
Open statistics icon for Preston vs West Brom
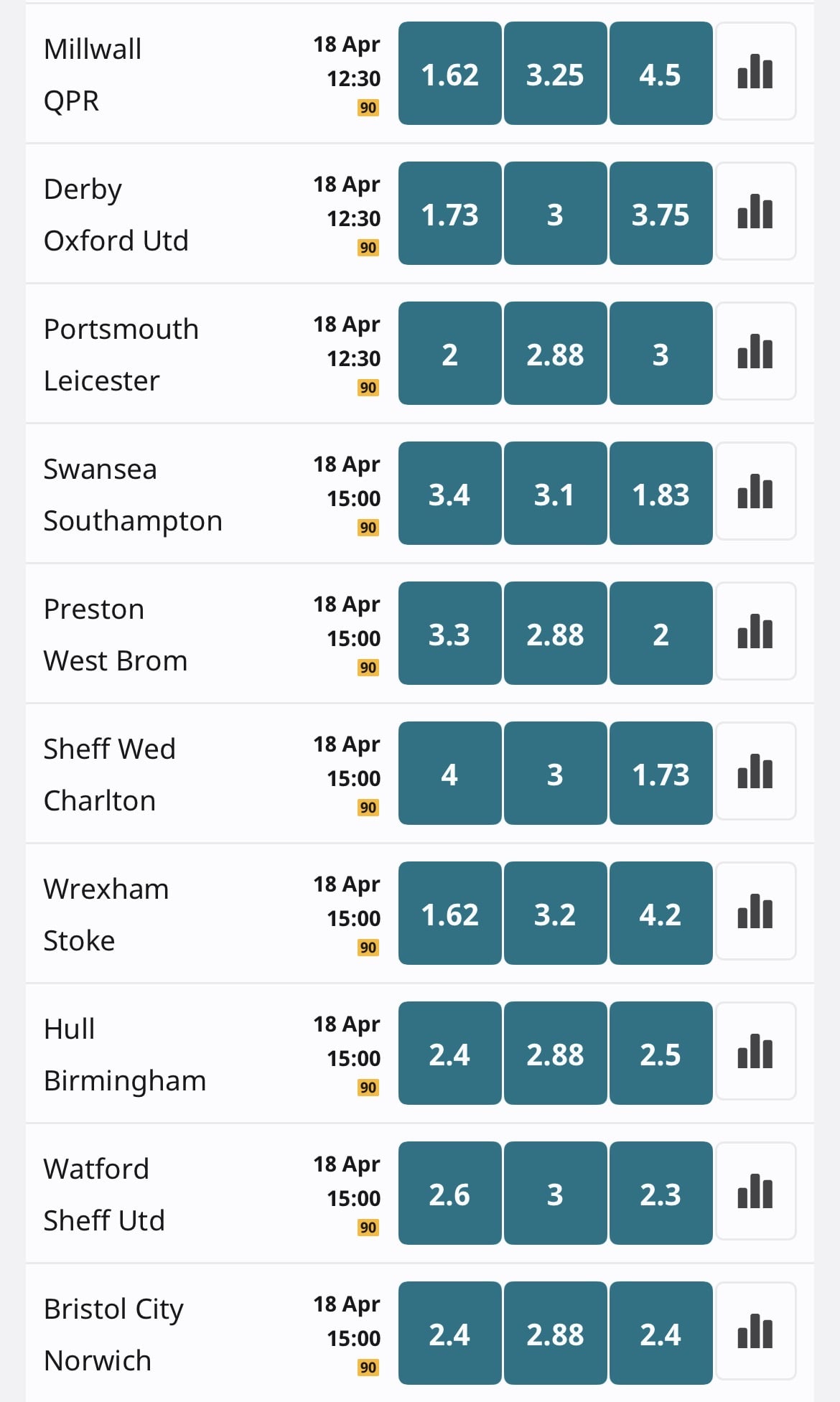click(x=756, y=632)
